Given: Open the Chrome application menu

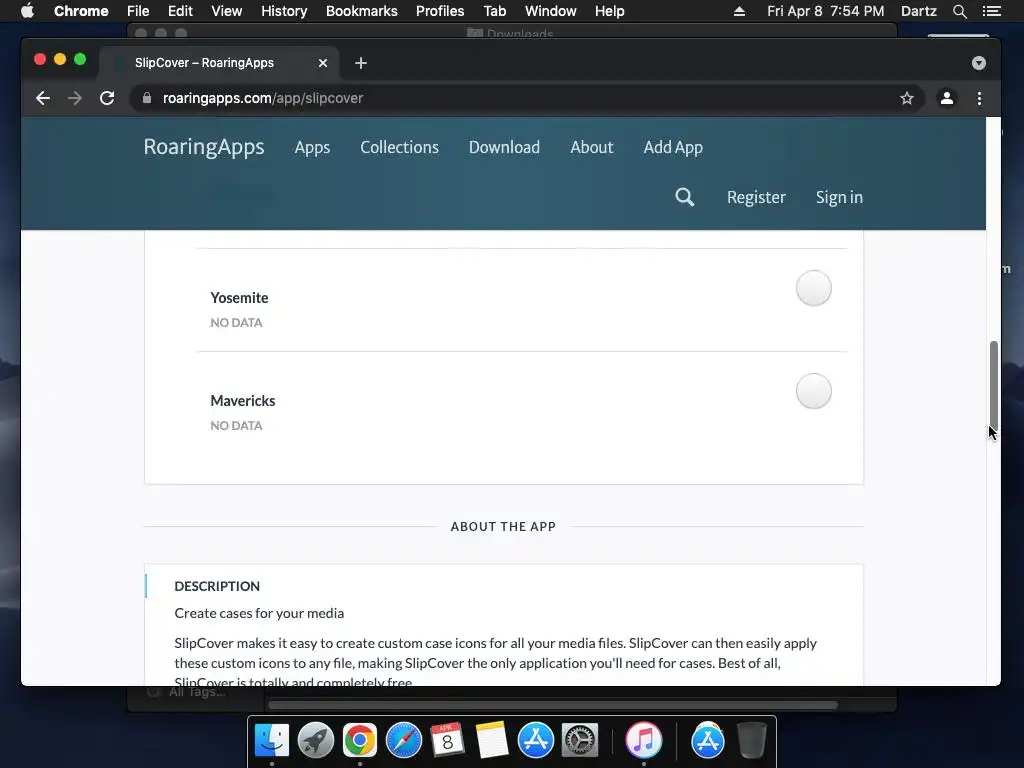Looking at the screenshot, I should 81,11.
